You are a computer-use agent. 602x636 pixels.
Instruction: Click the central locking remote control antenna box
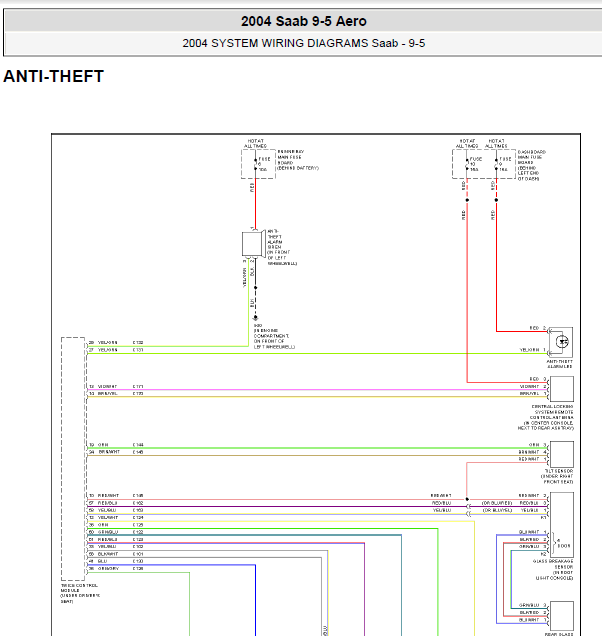coord(561,388)
